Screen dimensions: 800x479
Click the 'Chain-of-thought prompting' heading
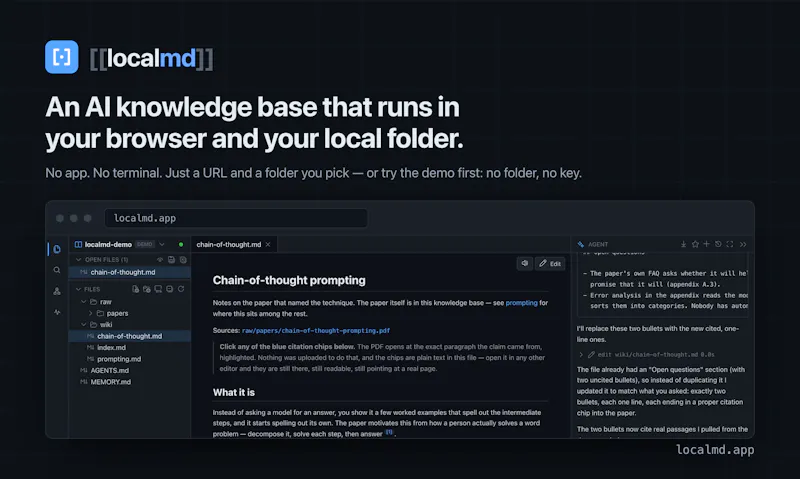[x=289, y=281]
